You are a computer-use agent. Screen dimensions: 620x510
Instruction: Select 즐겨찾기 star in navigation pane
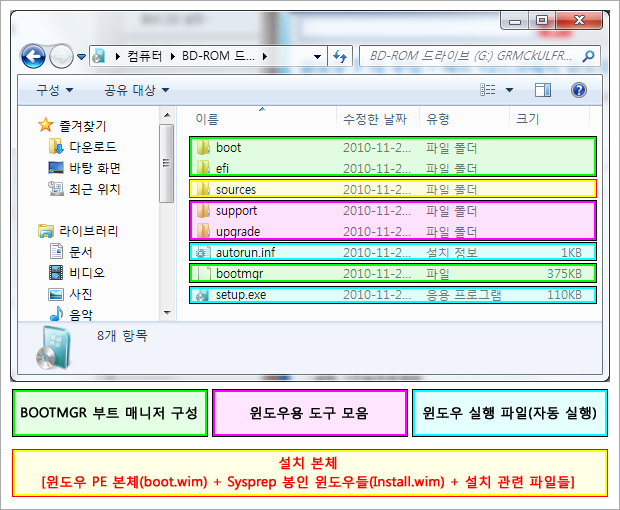(46, 125)
